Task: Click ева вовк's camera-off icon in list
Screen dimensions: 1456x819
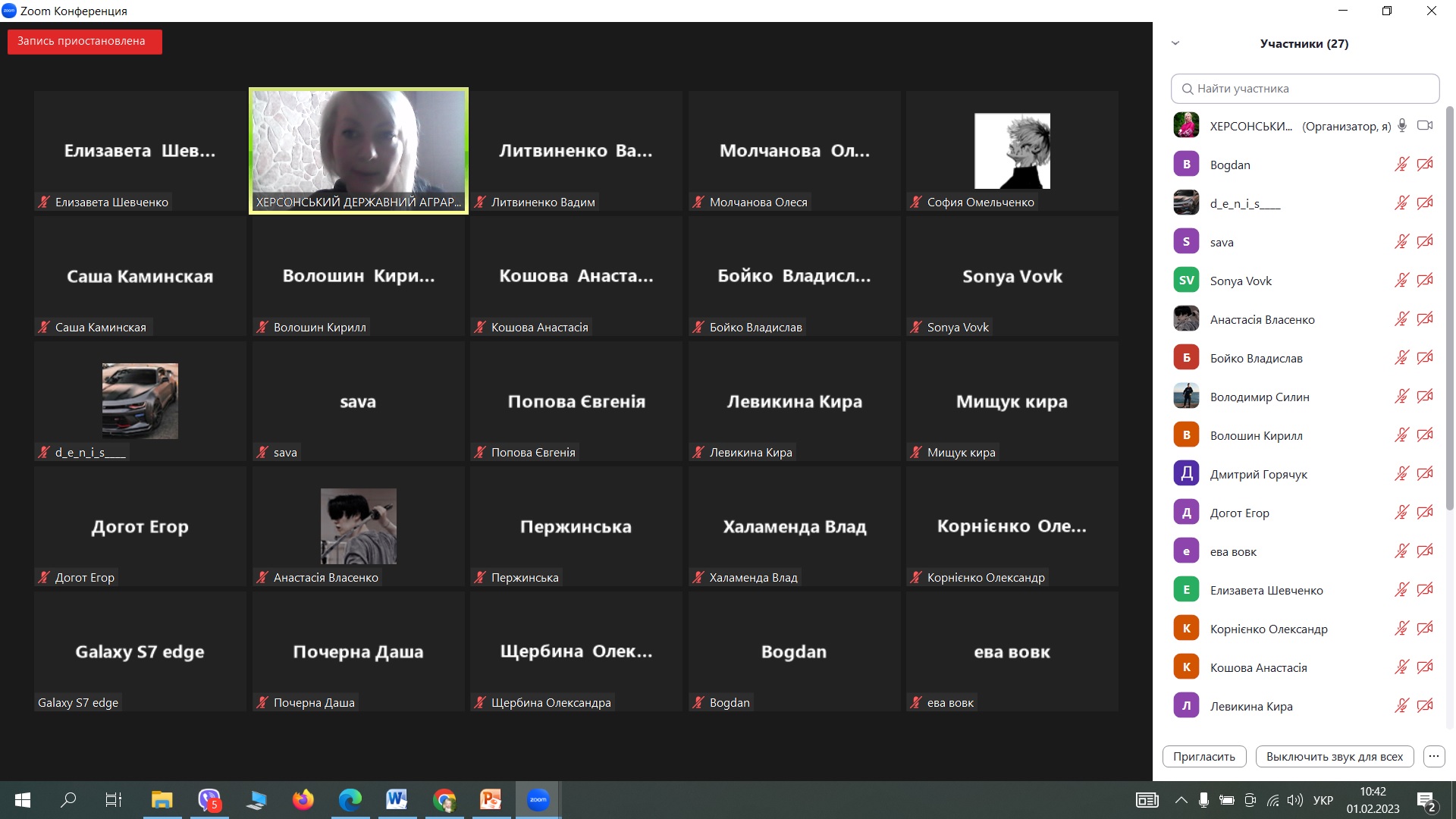Action: 1425,551
